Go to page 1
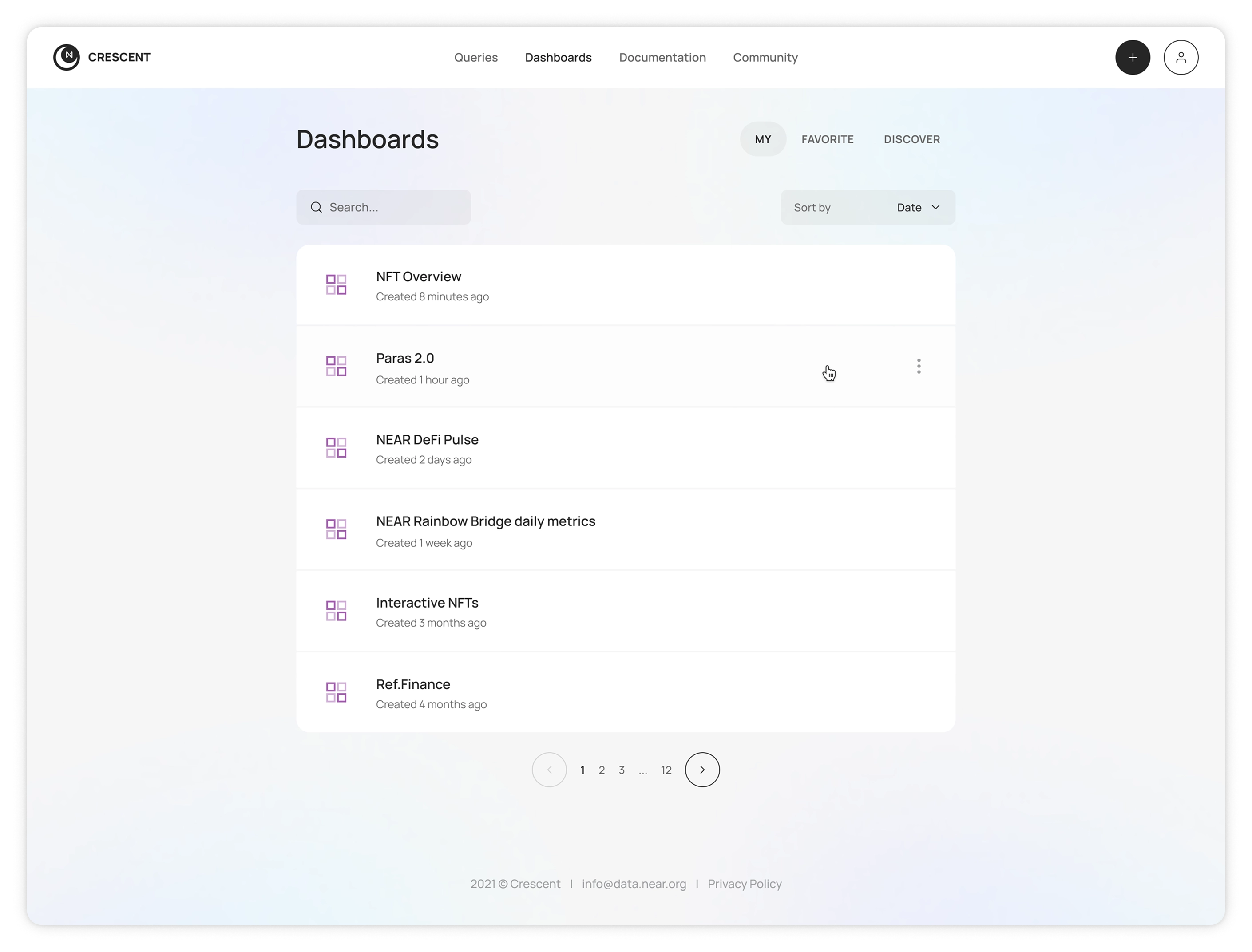 pos(582,770)
